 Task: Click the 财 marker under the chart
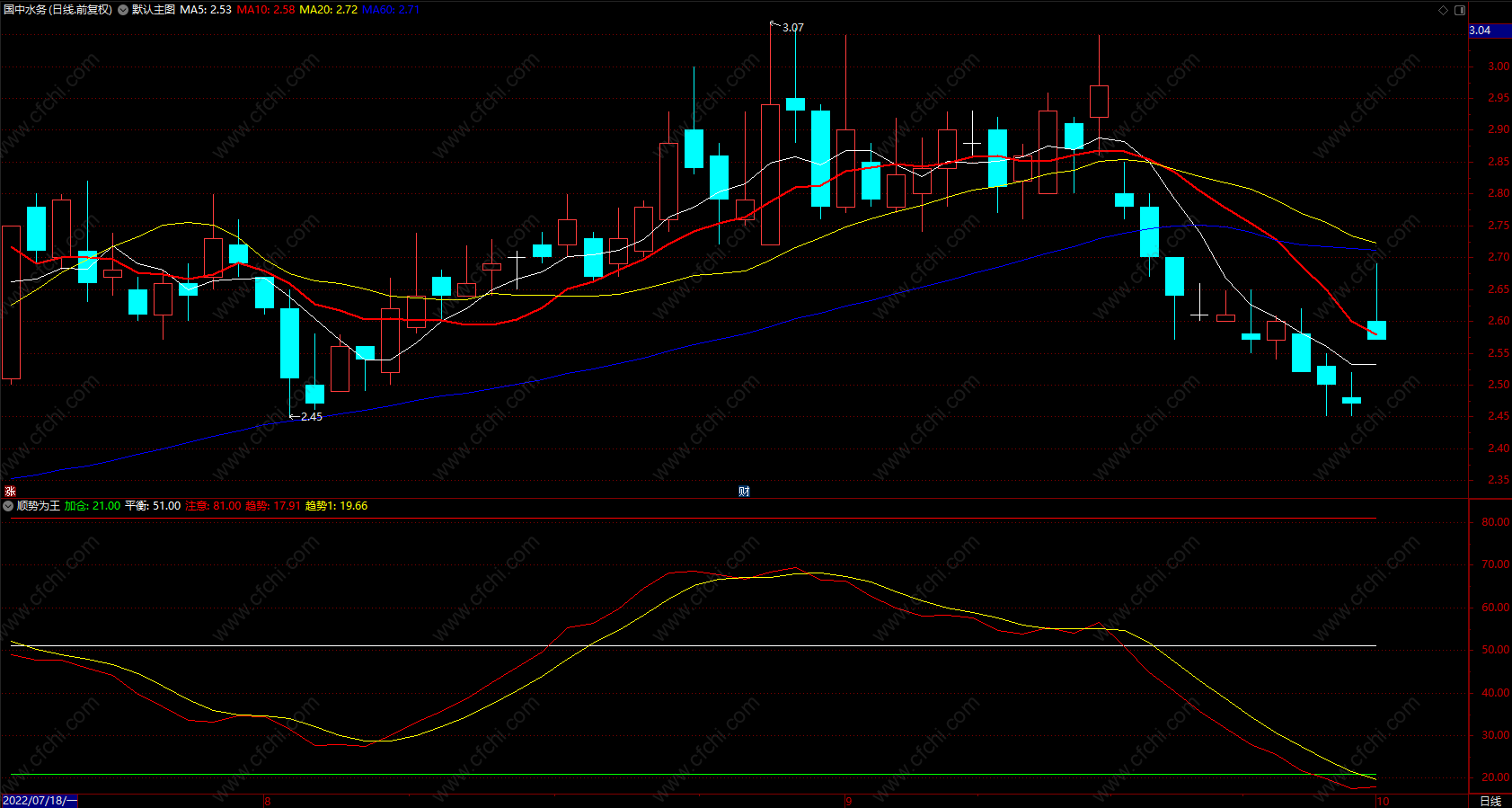(x=744, y=491)
